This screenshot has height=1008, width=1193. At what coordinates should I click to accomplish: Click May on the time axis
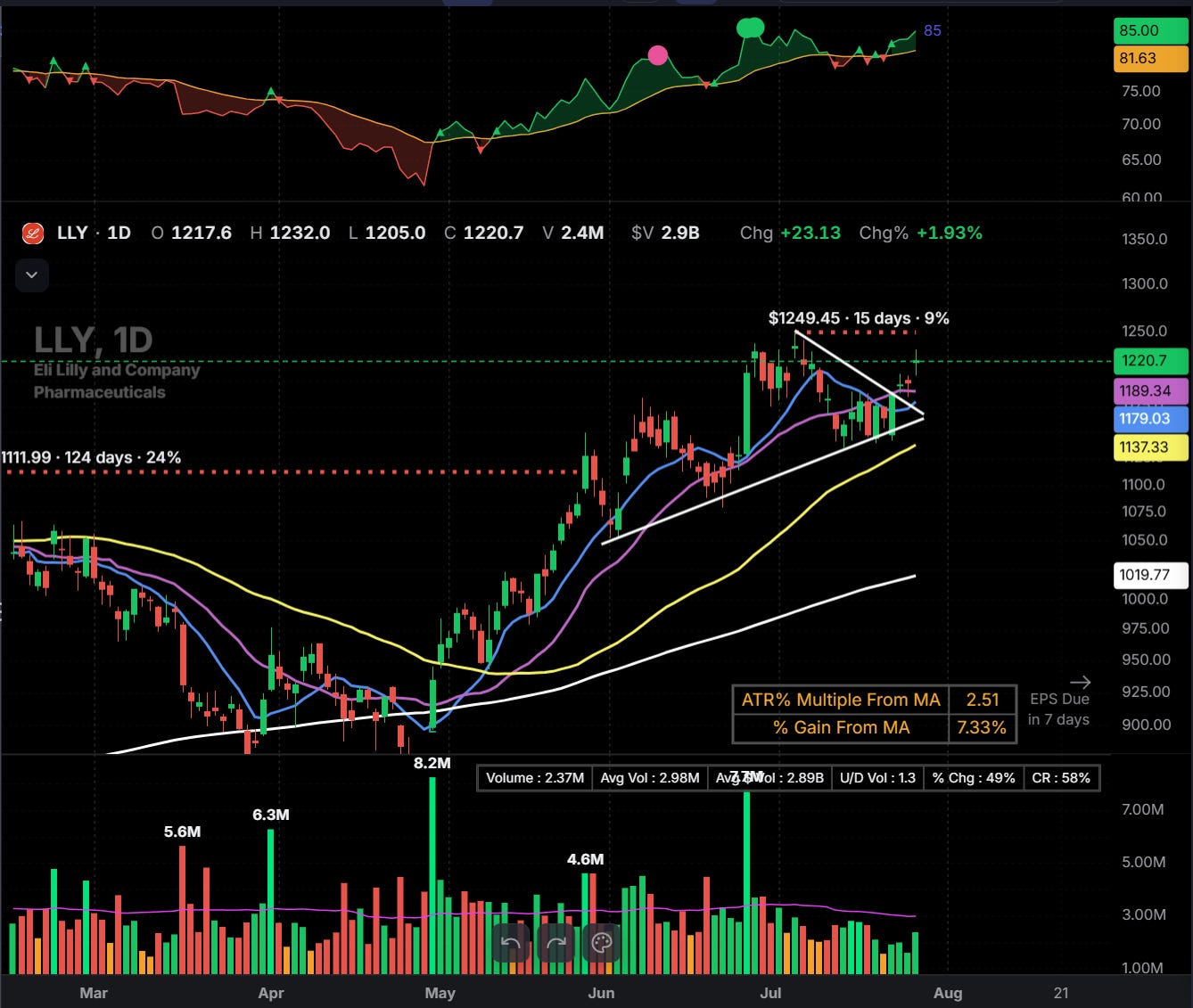coord(440,993)
